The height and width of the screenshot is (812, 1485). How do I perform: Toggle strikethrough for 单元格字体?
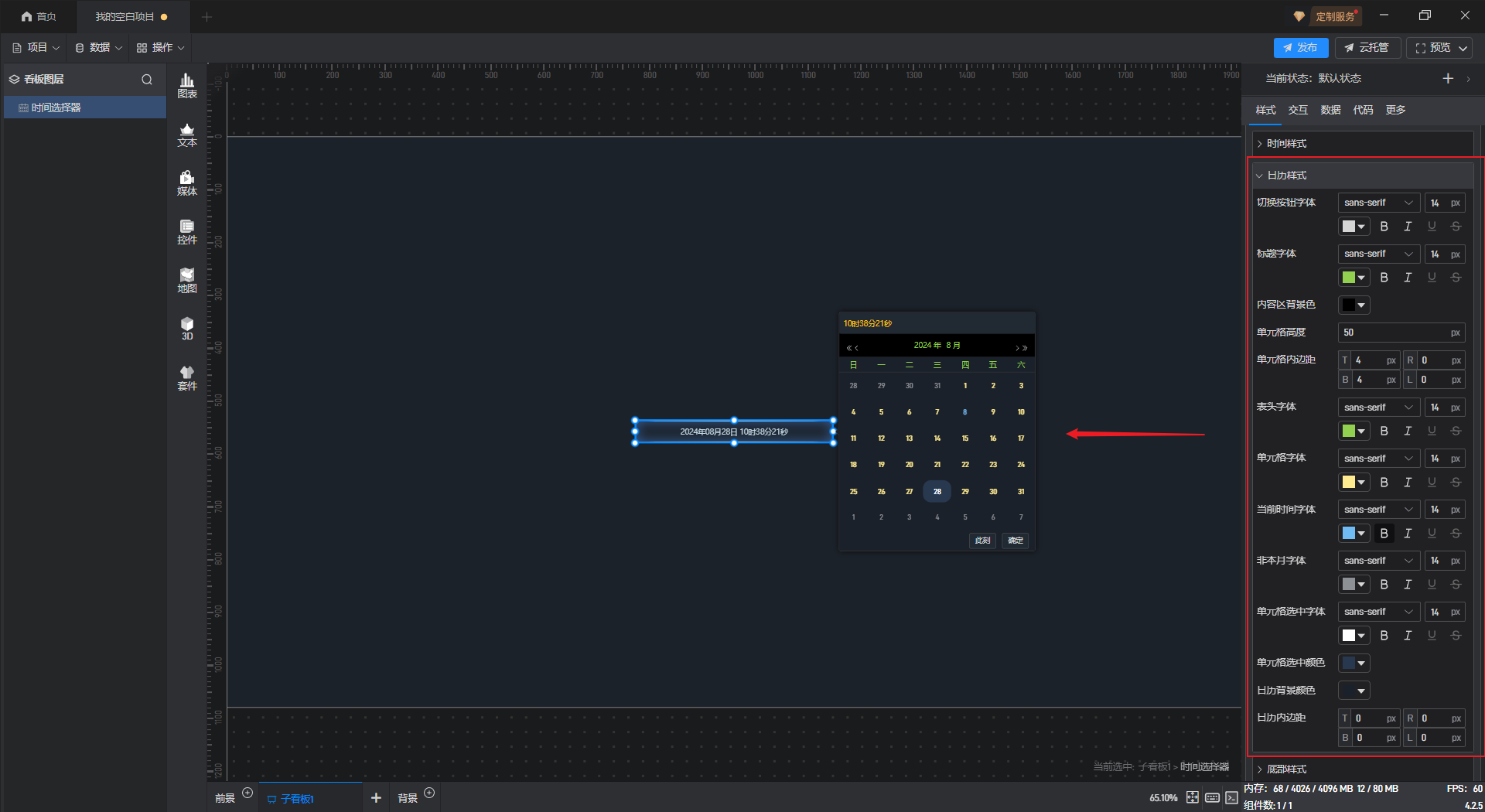tap(1456, 482)
